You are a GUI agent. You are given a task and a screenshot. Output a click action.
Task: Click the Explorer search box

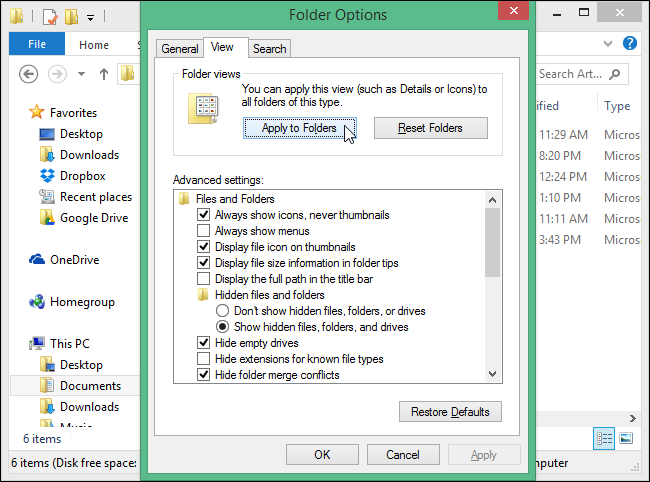pos(582,74)
